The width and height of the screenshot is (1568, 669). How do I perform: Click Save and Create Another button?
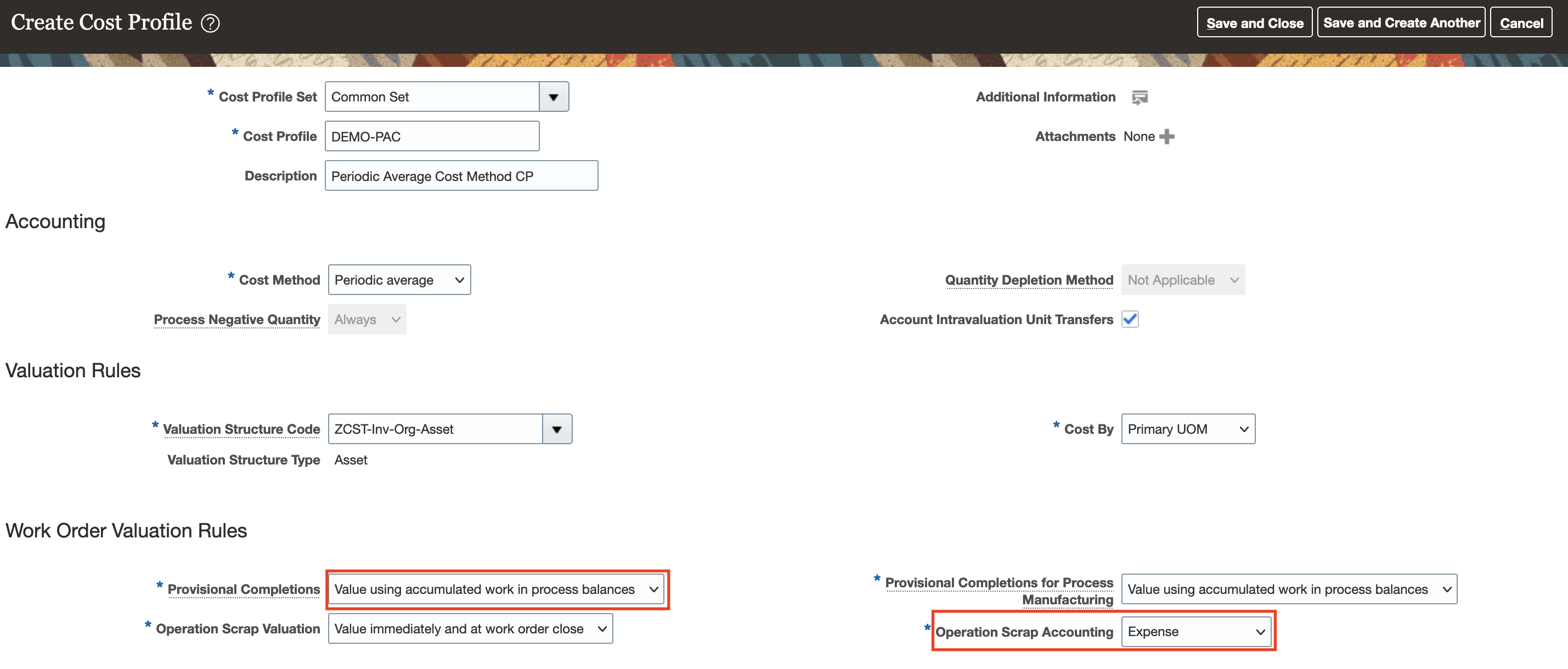pyautogui.click(x=1401, y=22)
